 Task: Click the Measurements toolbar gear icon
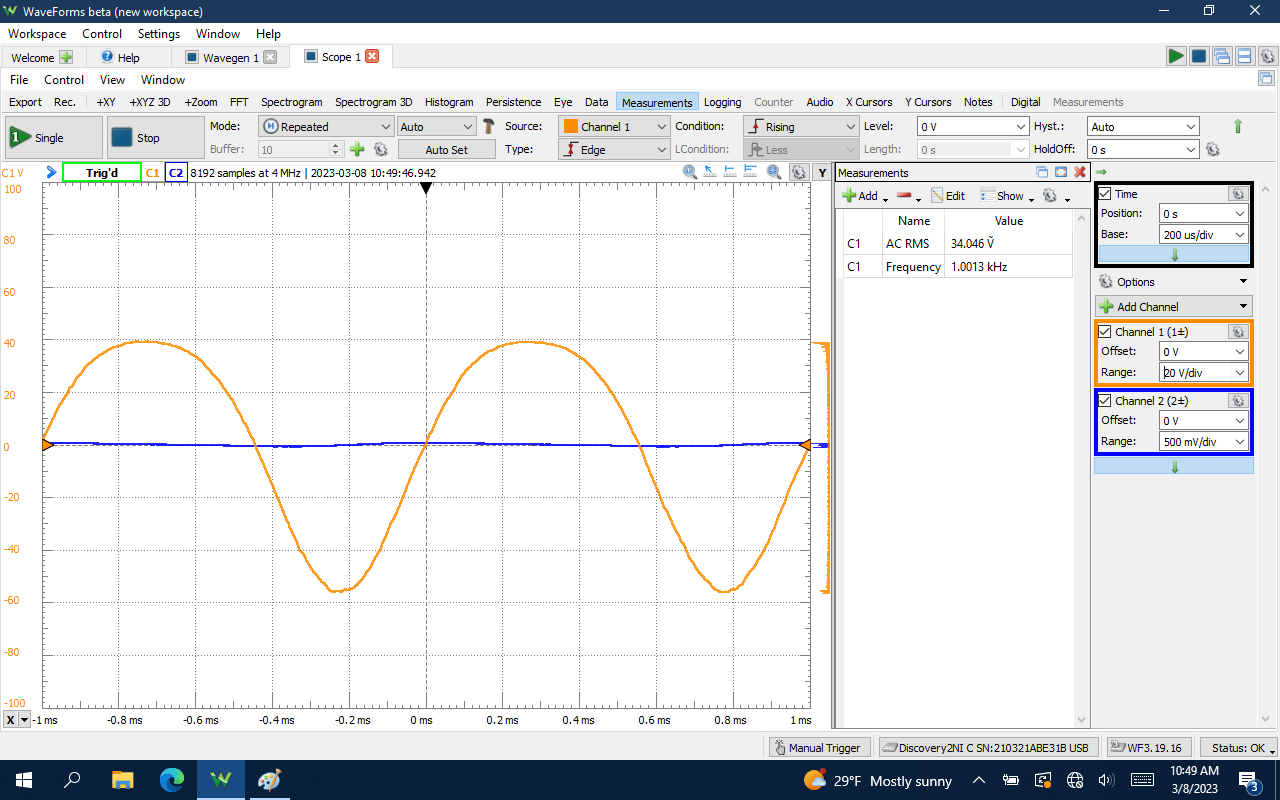tap(1050, 196)
